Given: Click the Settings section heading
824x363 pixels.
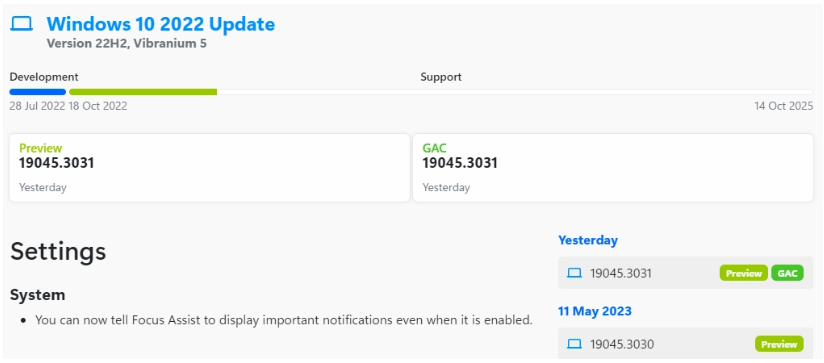Looking at the screenshot, I should (x=58, y=251).
